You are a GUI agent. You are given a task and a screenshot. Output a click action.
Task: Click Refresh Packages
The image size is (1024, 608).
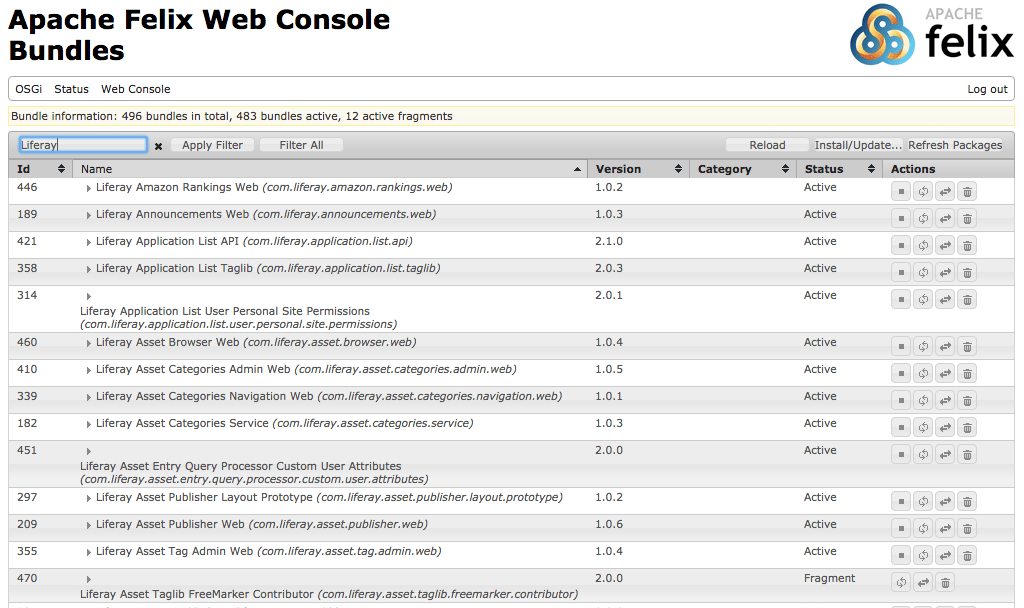(955, 145)
